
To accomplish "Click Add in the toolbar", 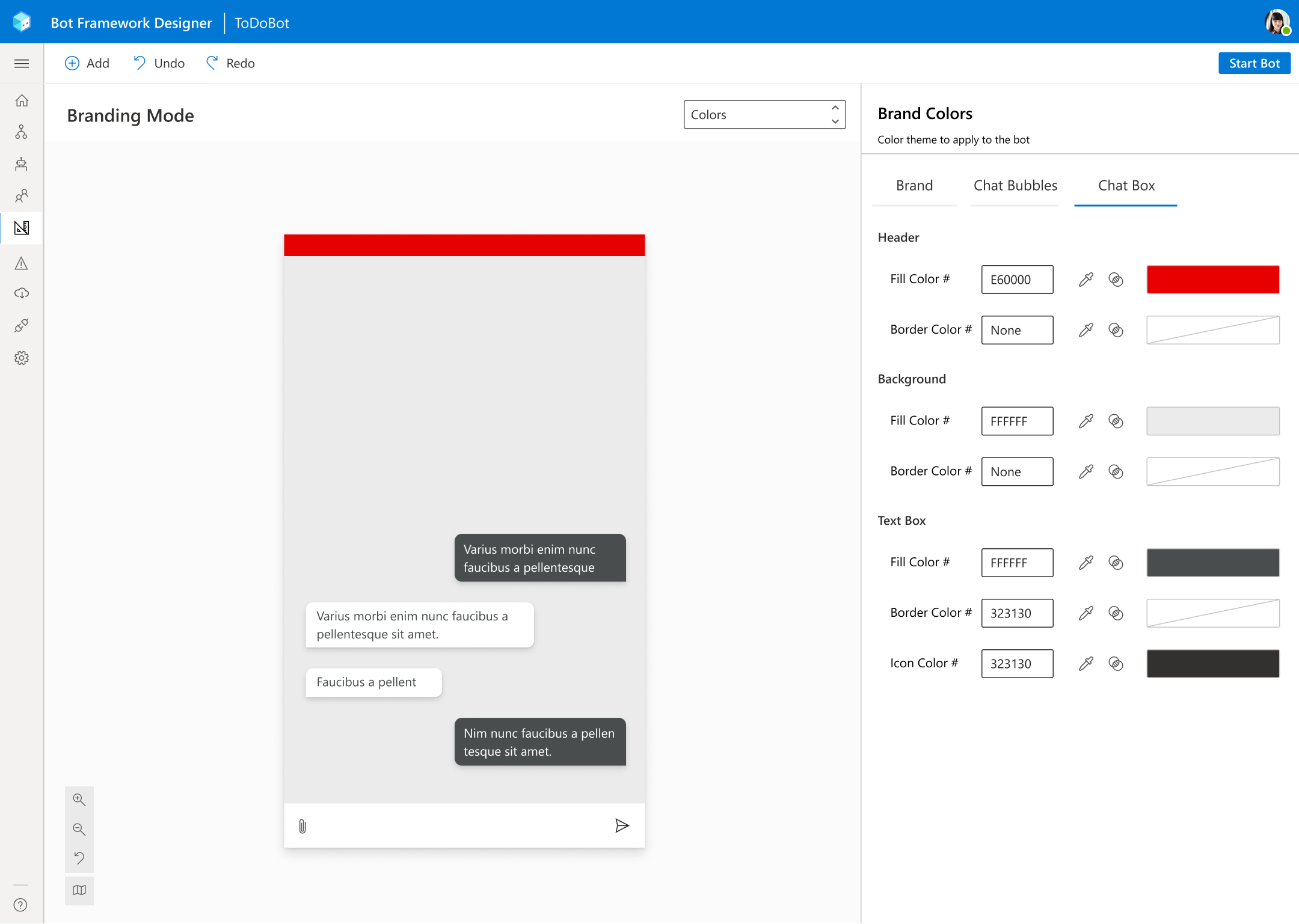I will 87,63.
